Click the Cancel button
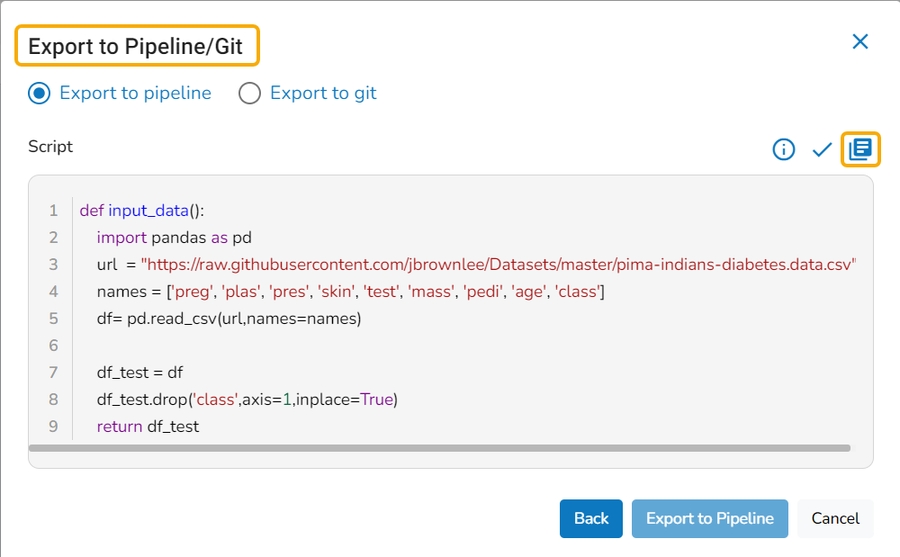 pos(835,518)
